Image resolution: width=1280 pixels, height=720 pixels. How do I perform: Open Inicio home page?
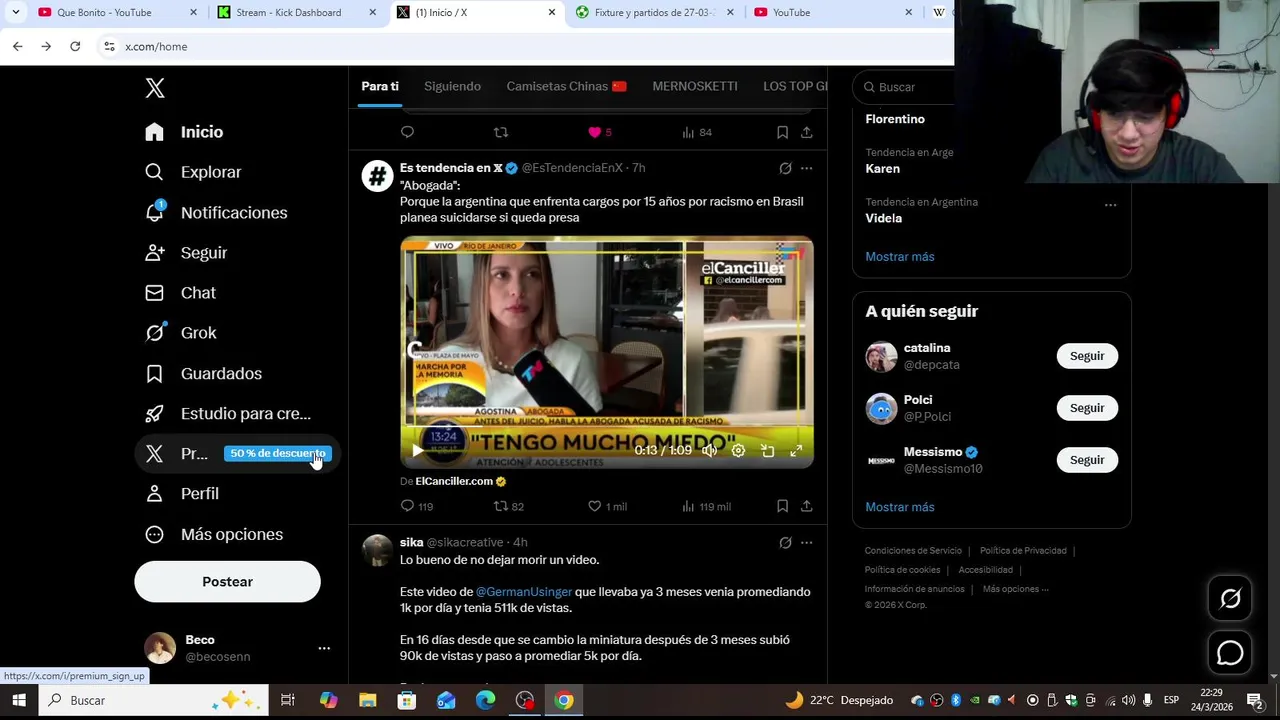click(184, 132)
